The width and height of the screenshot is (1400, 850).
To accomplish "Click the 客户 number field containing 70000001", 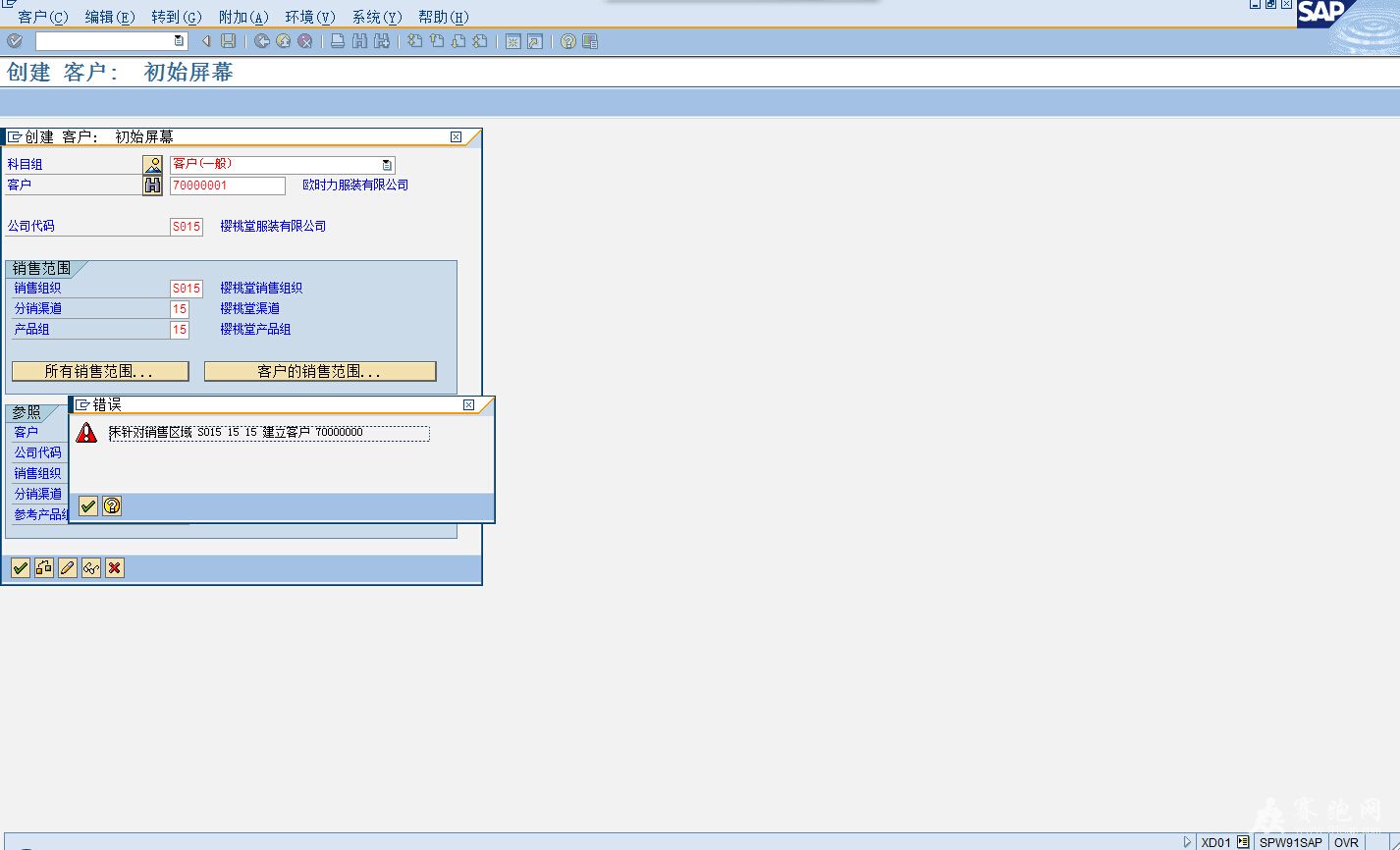I will coord(228,186).
